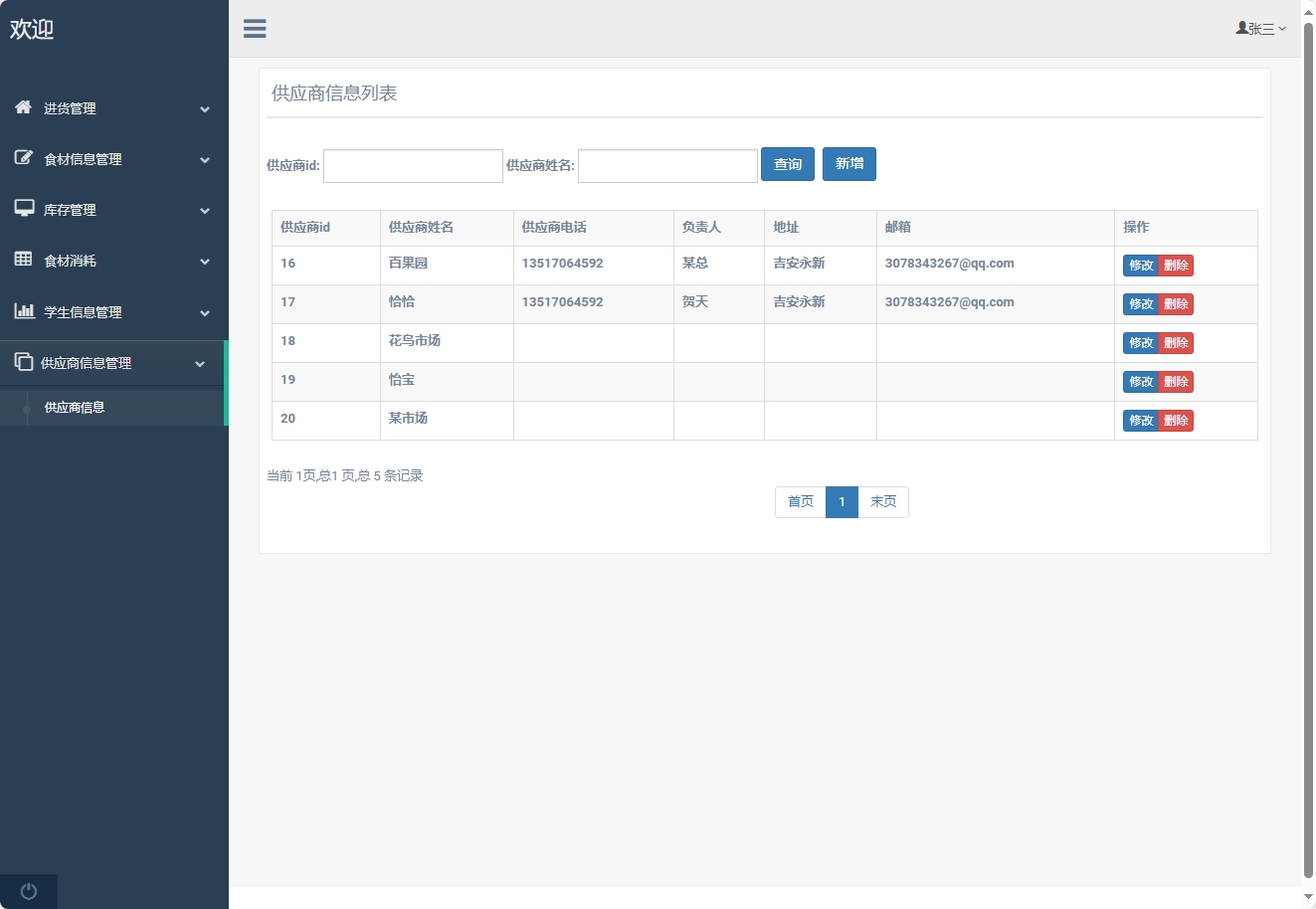Screen dimensions: 1316x909
Task: Click the power icon at sidebar bottom
Action: tap(29, 891)
